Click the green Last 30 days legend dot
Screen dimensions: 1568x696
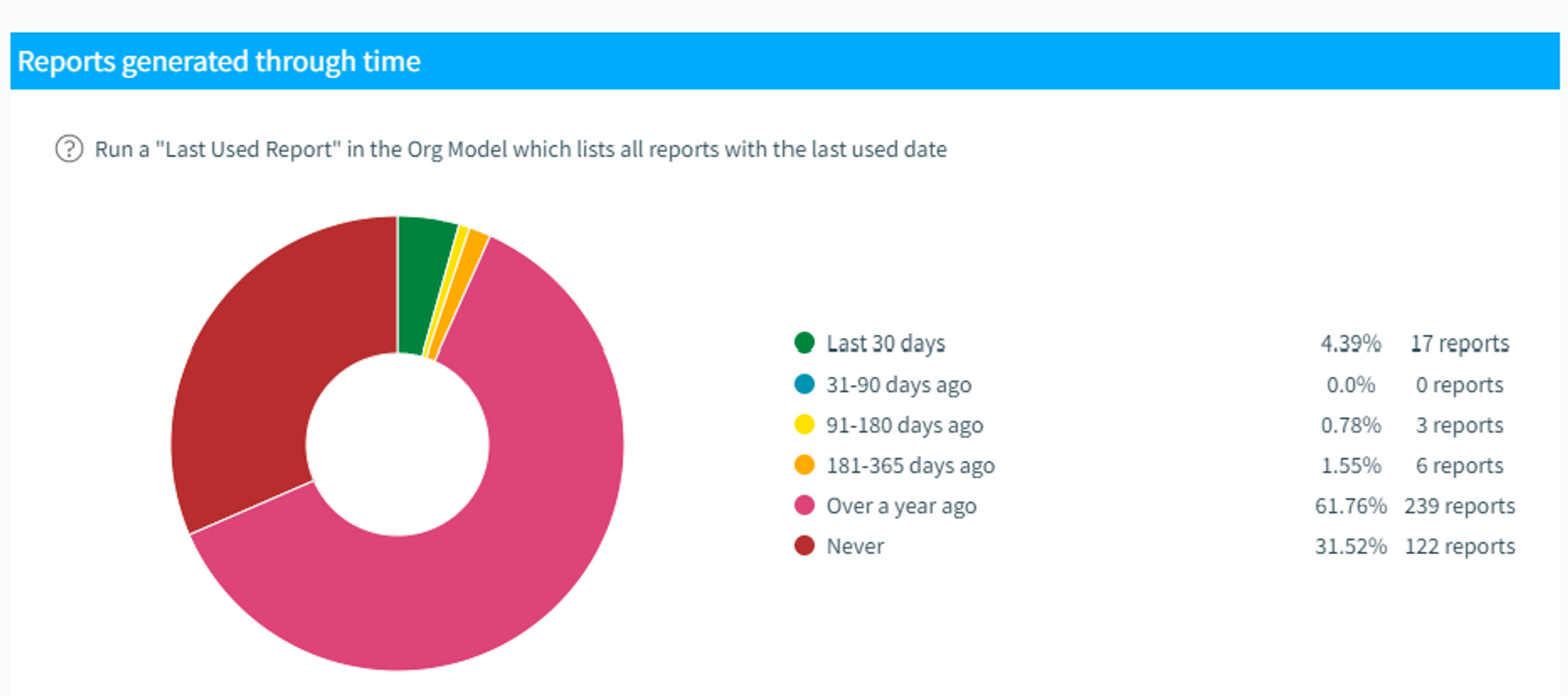804,343
